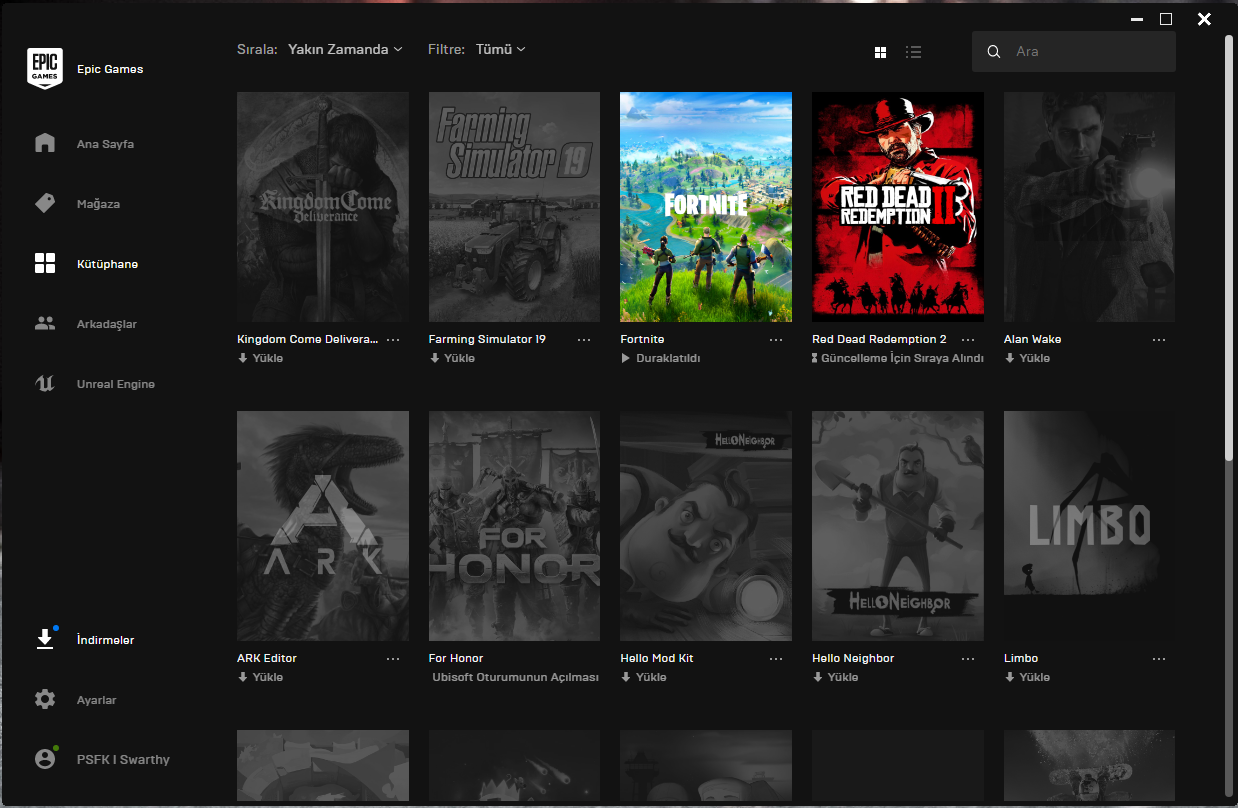Viewport: 1238px width, 808px height.
Task: Install Hello Mod Kit via Yükle
Action: point(644,677)
